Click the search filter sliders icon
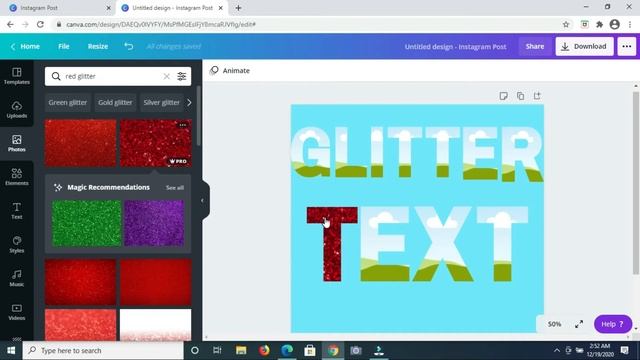The width and height of the screenshot is (640, 360). (182, 76)
